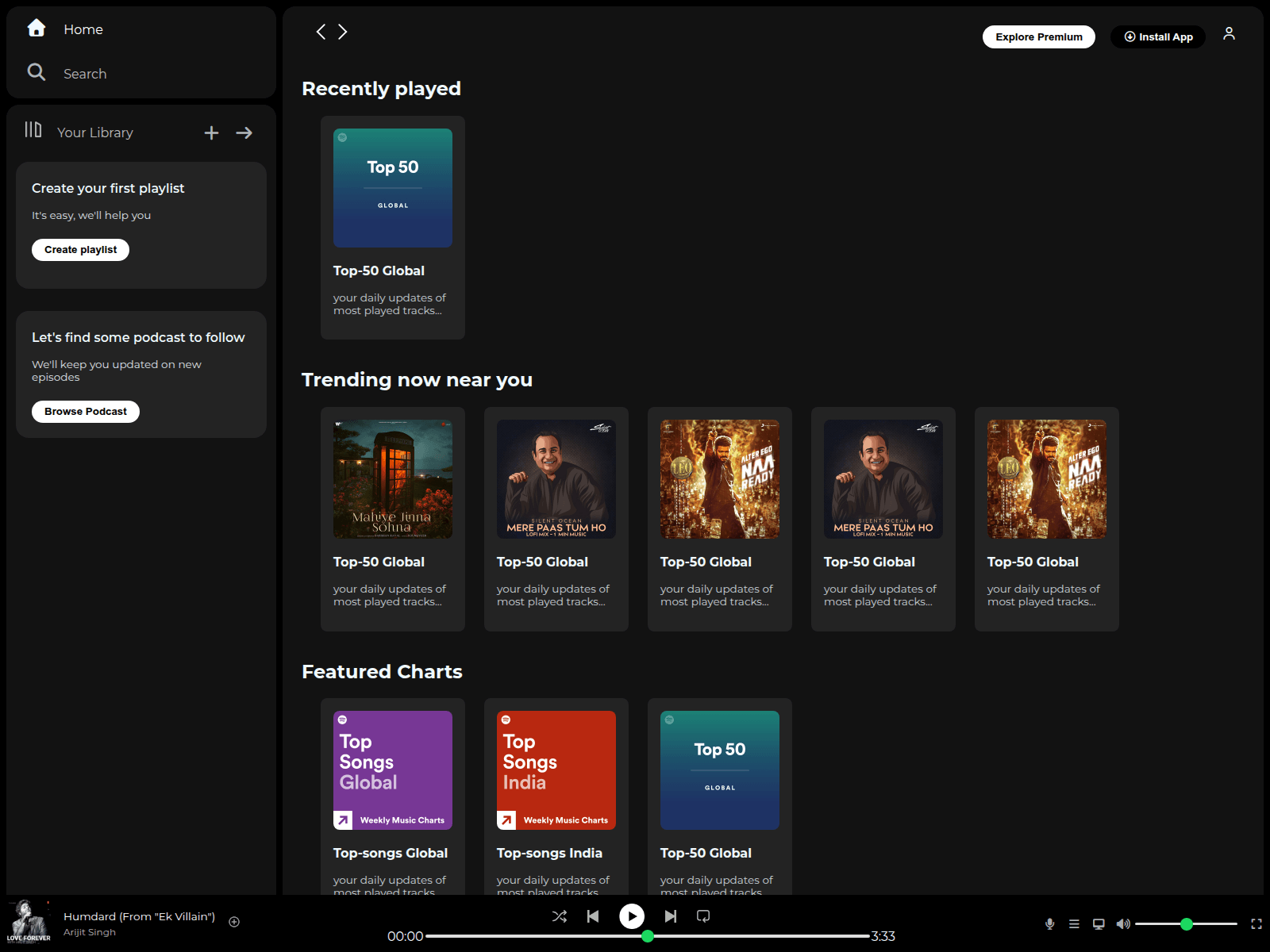Add Humdard to liked songs

point(234,922)
